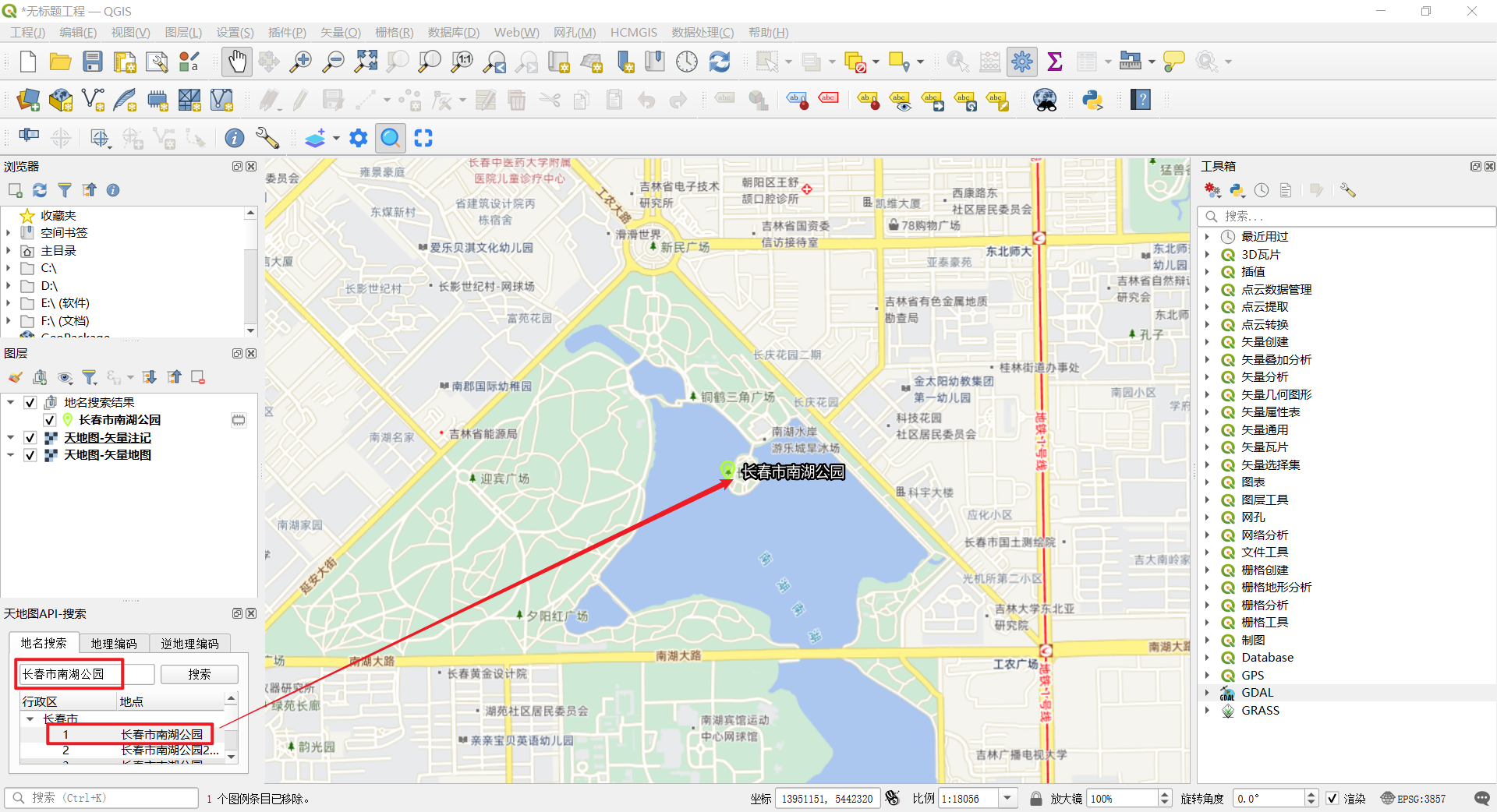Open toolbox history clock icon
The image size is (1497, 812).
[1262, 190]
